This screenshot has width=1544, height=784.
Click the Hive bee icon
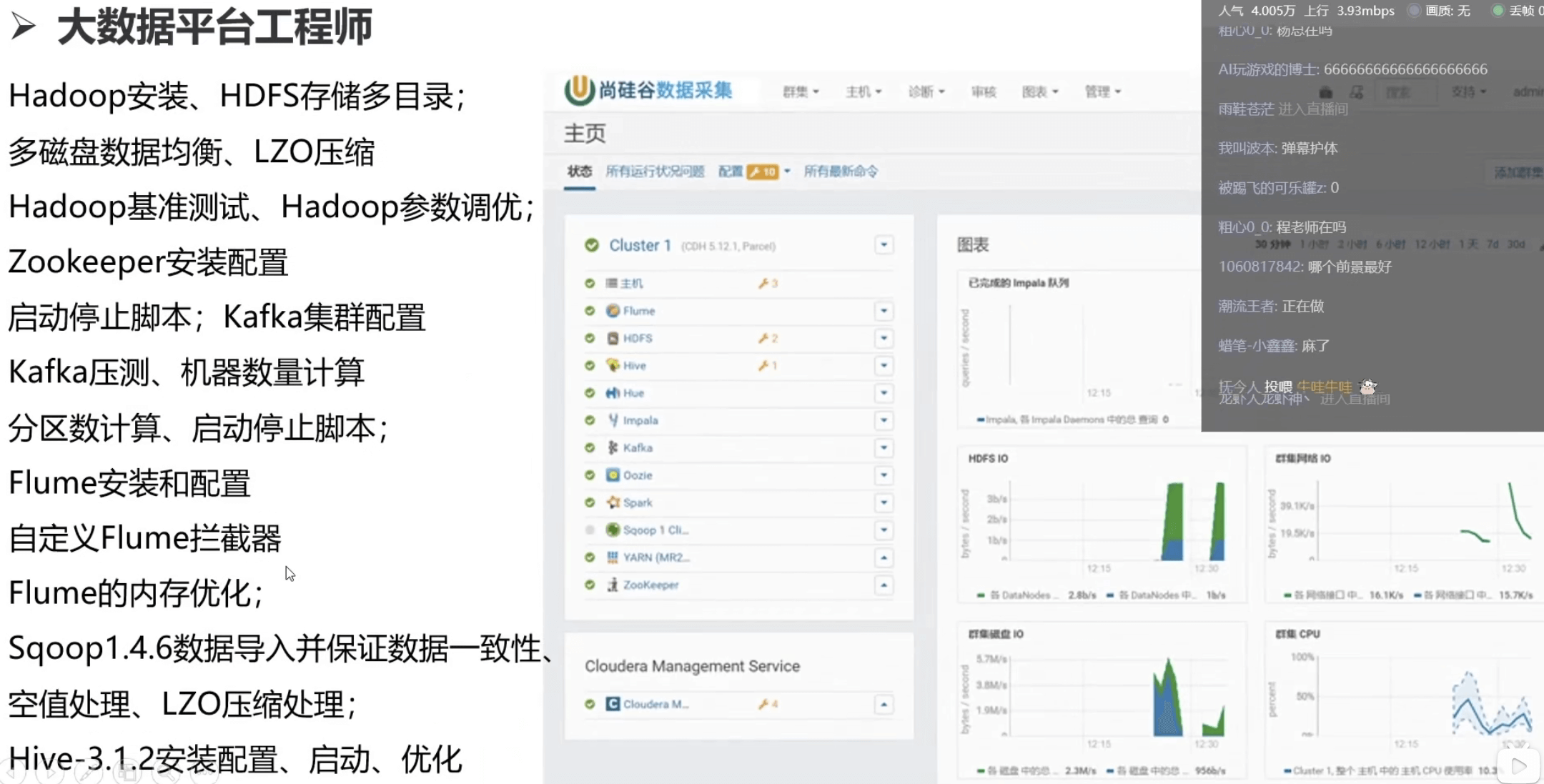point(613,365)
